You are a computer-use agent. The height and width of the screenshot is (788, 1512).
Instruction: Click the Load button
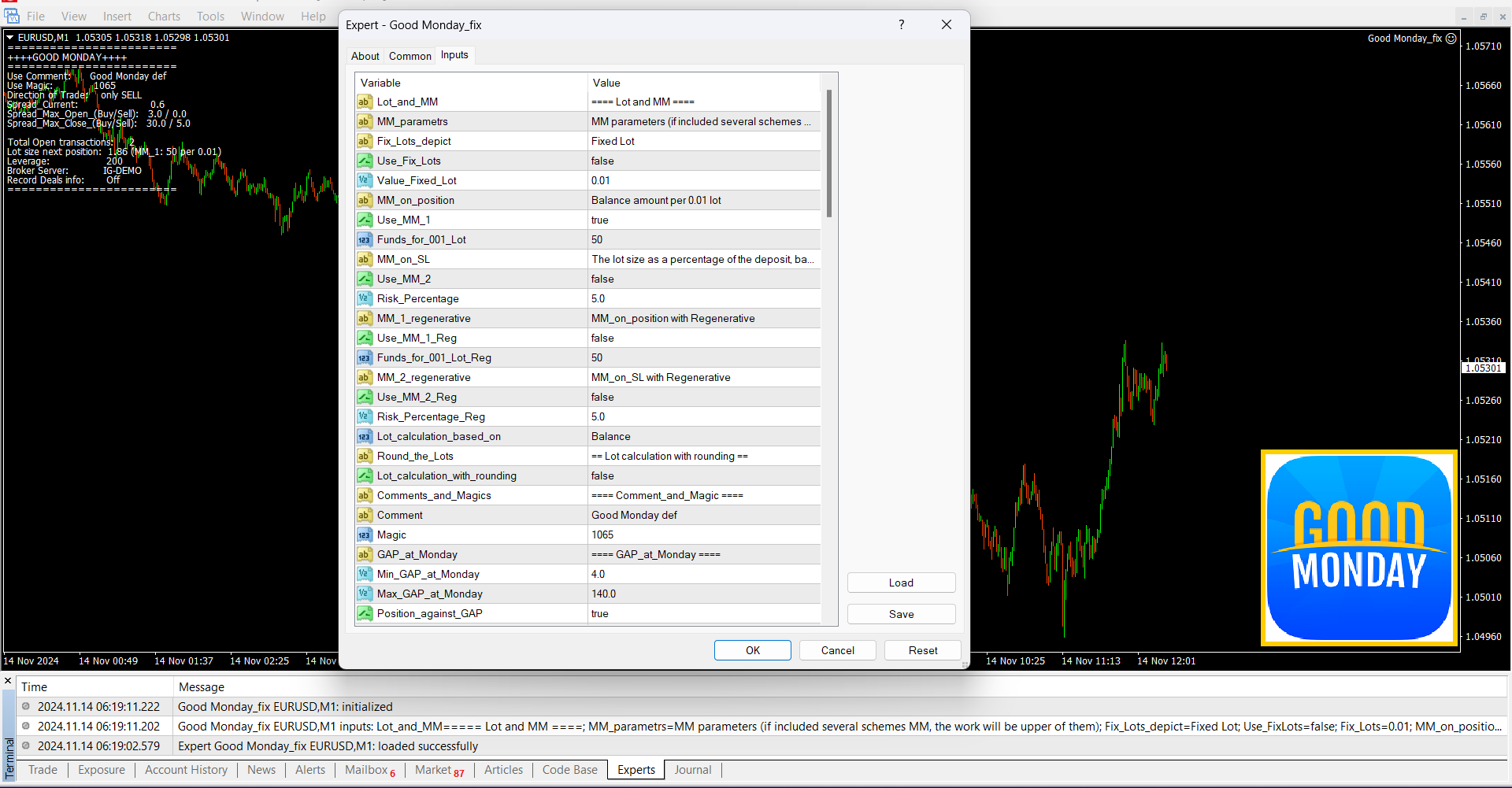point(901,583)
